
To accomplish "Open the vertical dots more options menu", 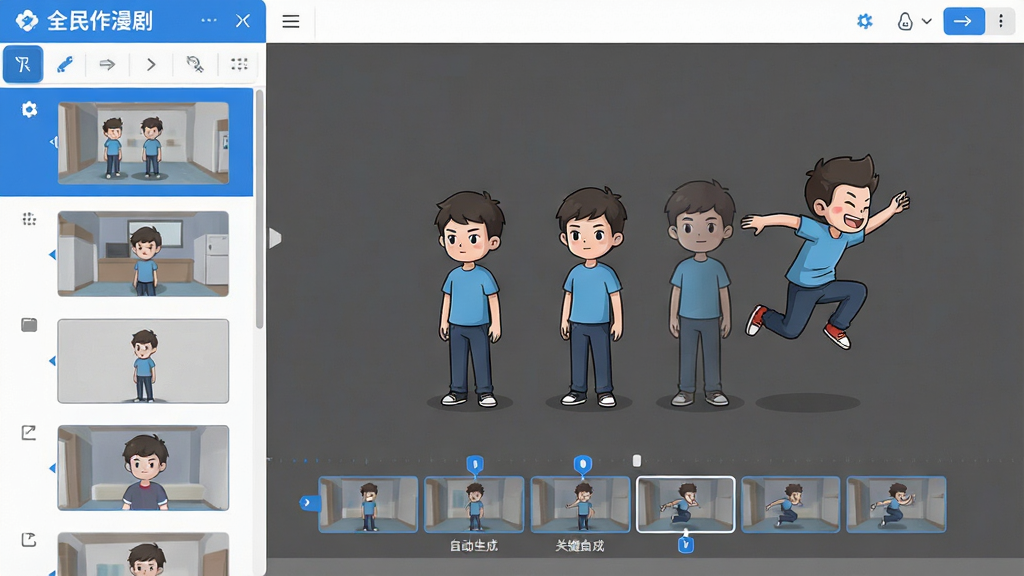I will [x=1000, y=21].
